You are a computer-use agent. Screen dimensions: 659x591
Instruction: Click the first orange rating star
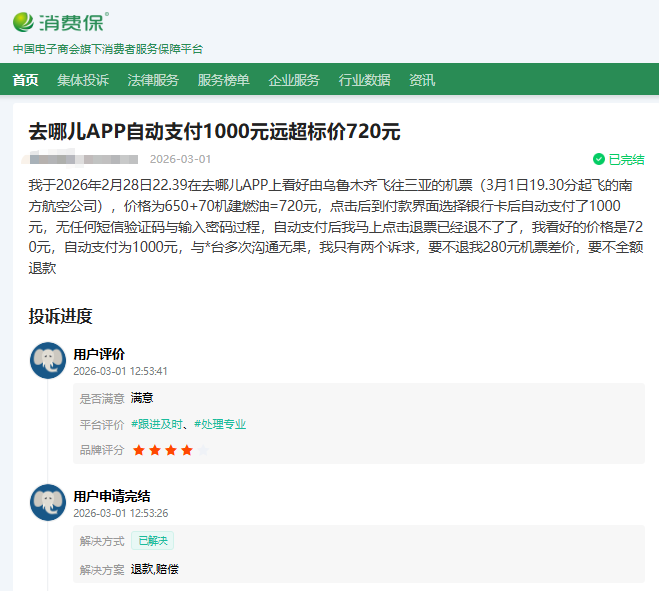click(139, 450)
